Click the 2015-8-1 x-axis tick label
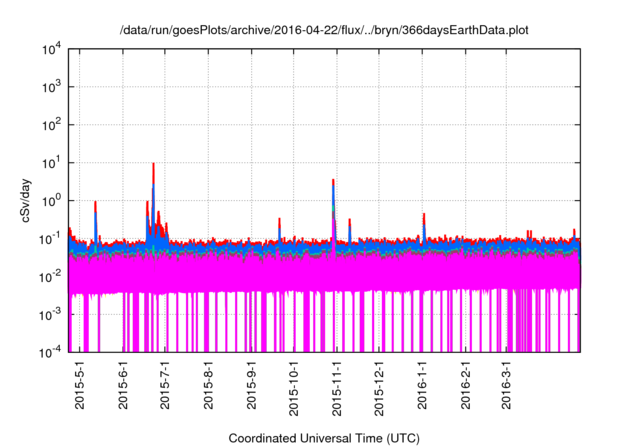Image resolution: width=640 pixels, height=448 pixels. click(210, 385)
